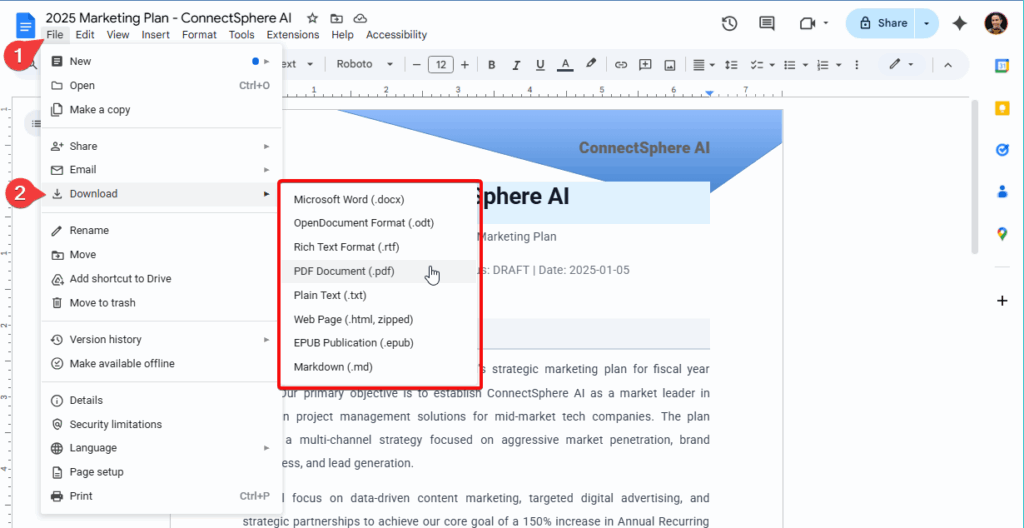Select Download as PDF Document (.pdf)

point(379,271)
